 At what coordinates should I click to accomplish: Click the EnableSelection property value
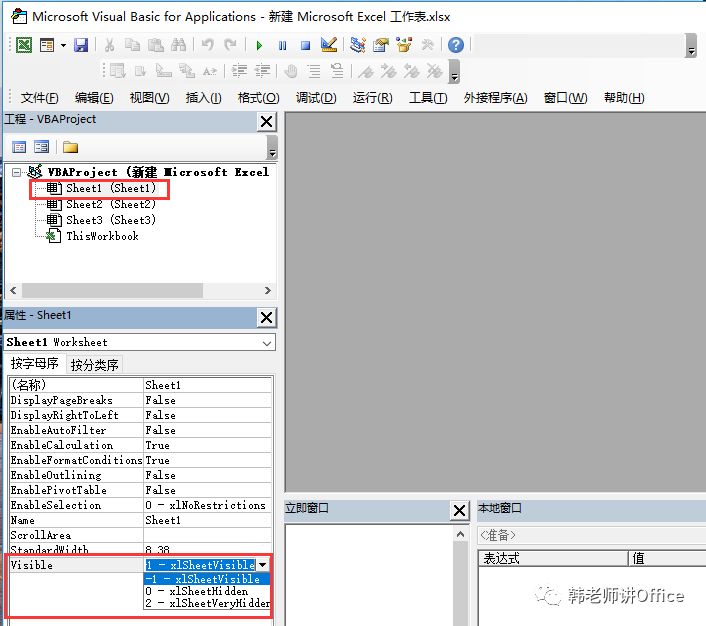point(208,505)
